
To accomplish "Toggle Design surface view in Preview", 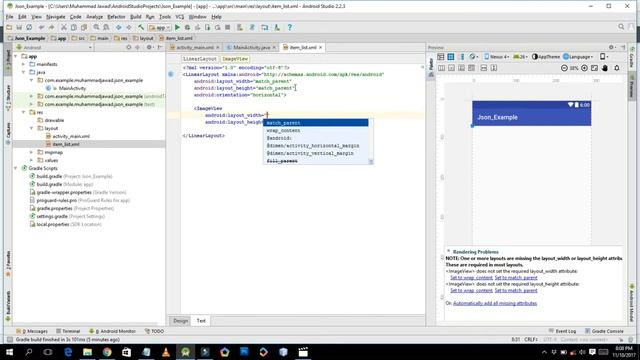I will coord(441,57).
